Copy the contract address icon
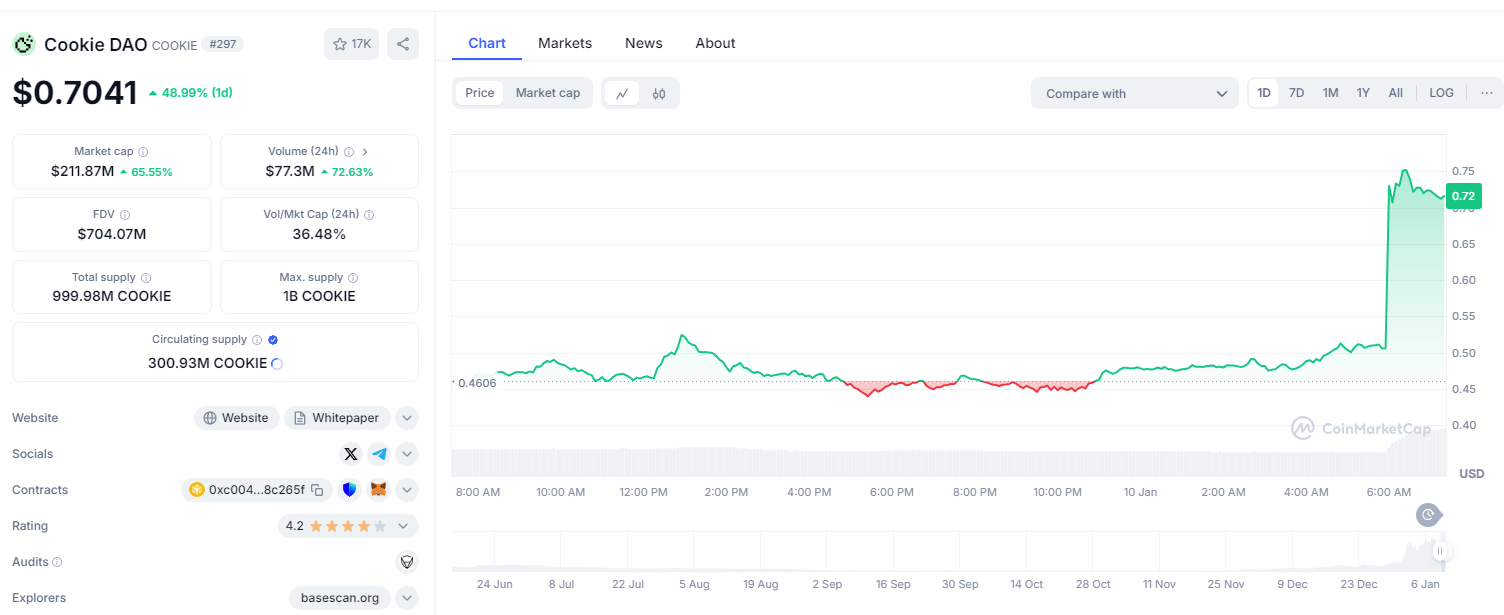This screenshot has height=615, width=1504. (x=317, y=490)
